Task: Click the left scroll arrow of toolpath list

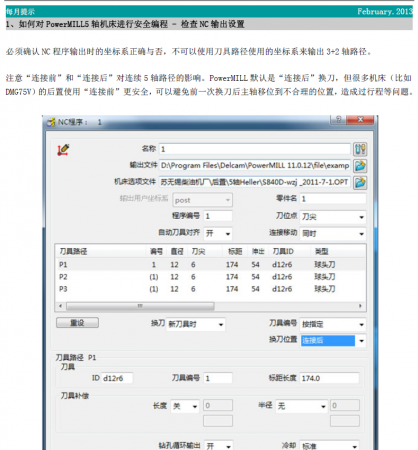Action: click(x=60, y=306)
